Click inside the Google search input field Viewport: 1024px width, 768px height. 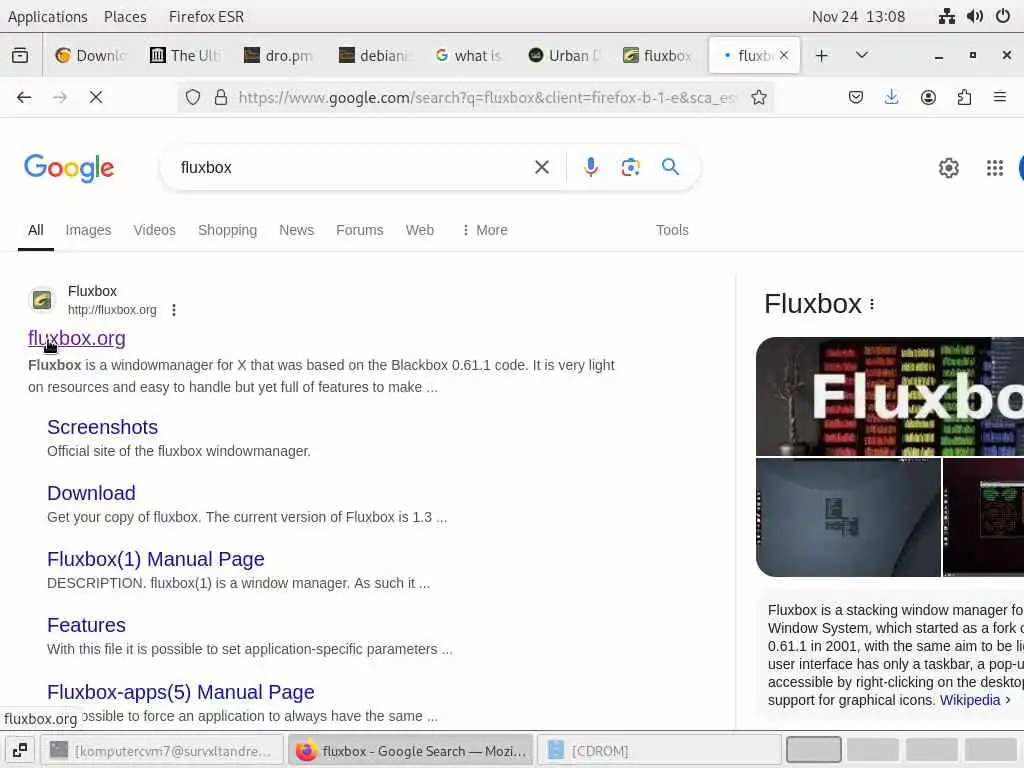pyautogui.click(x=353, y=167)
